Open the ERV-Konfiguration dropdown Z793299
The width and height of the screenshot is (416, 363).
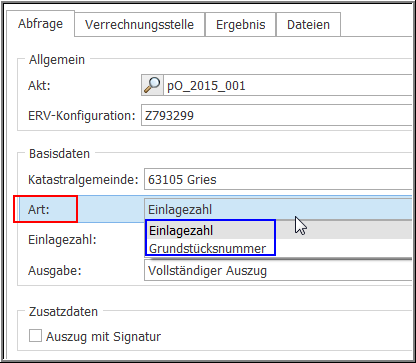click(277, 115)
